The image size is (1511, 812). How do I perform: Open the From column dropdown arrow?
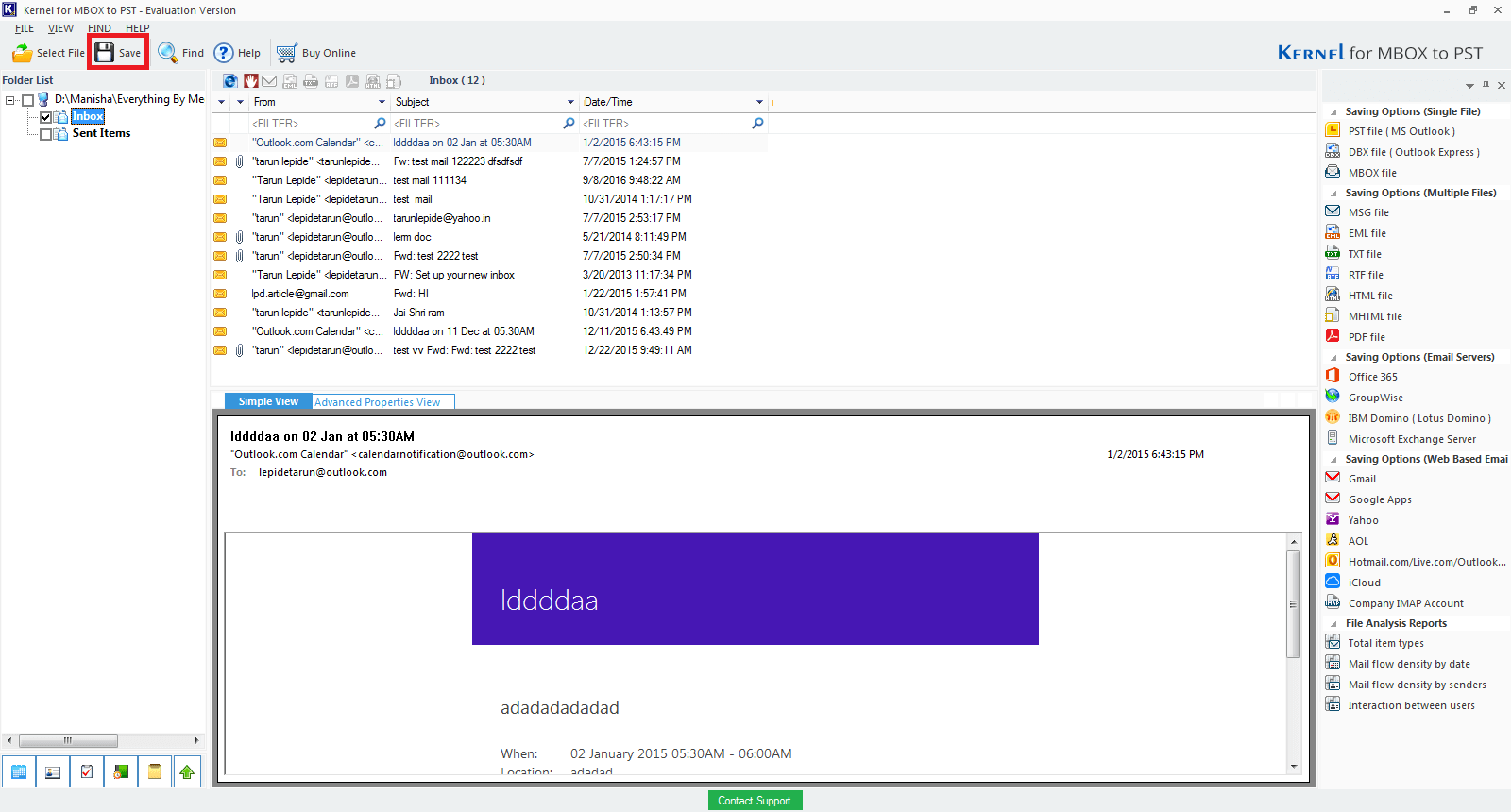coord(382,102)
